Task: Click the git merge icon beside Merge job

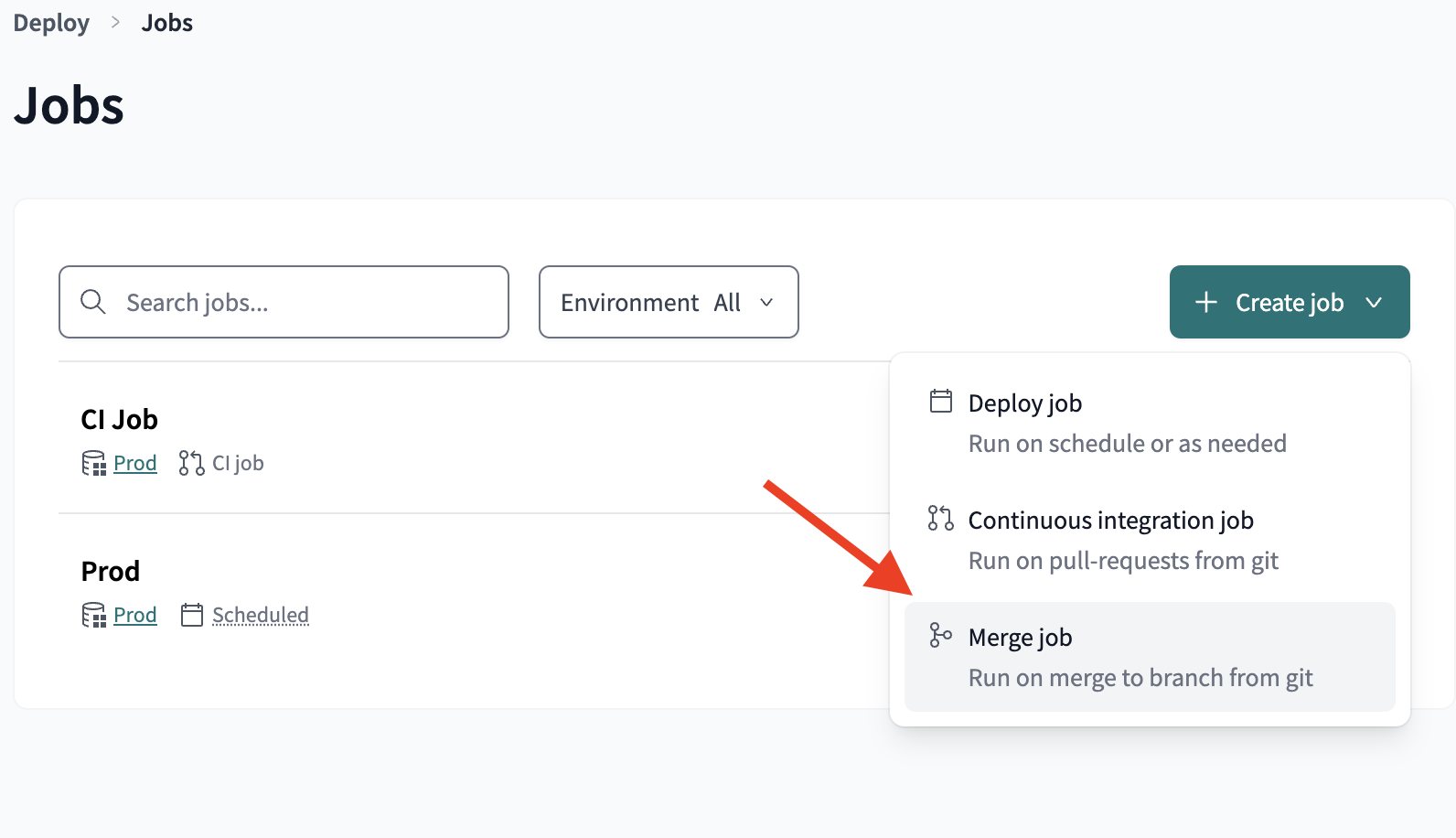Action: 940,635
